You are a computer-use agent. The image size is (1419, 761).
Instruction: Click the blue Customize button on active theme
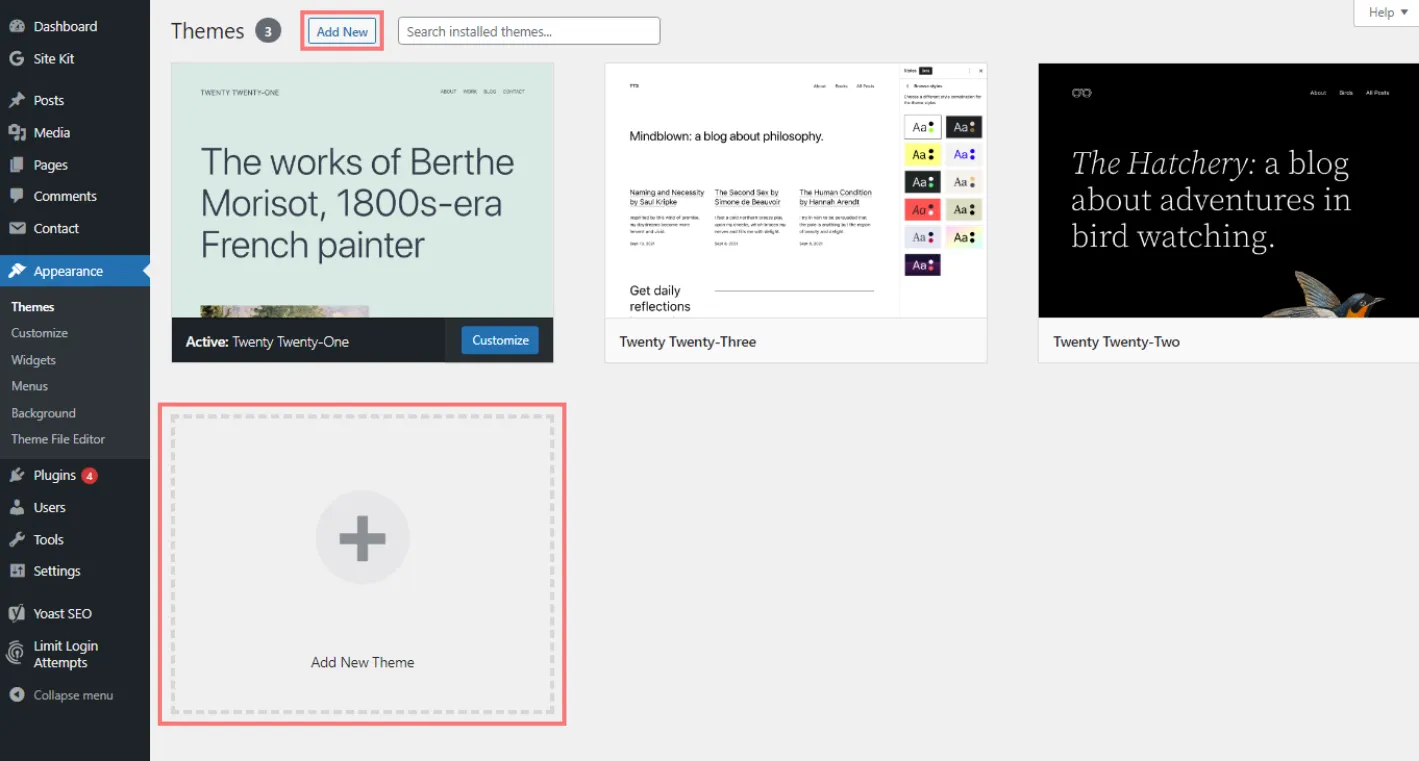pos(500,340)
